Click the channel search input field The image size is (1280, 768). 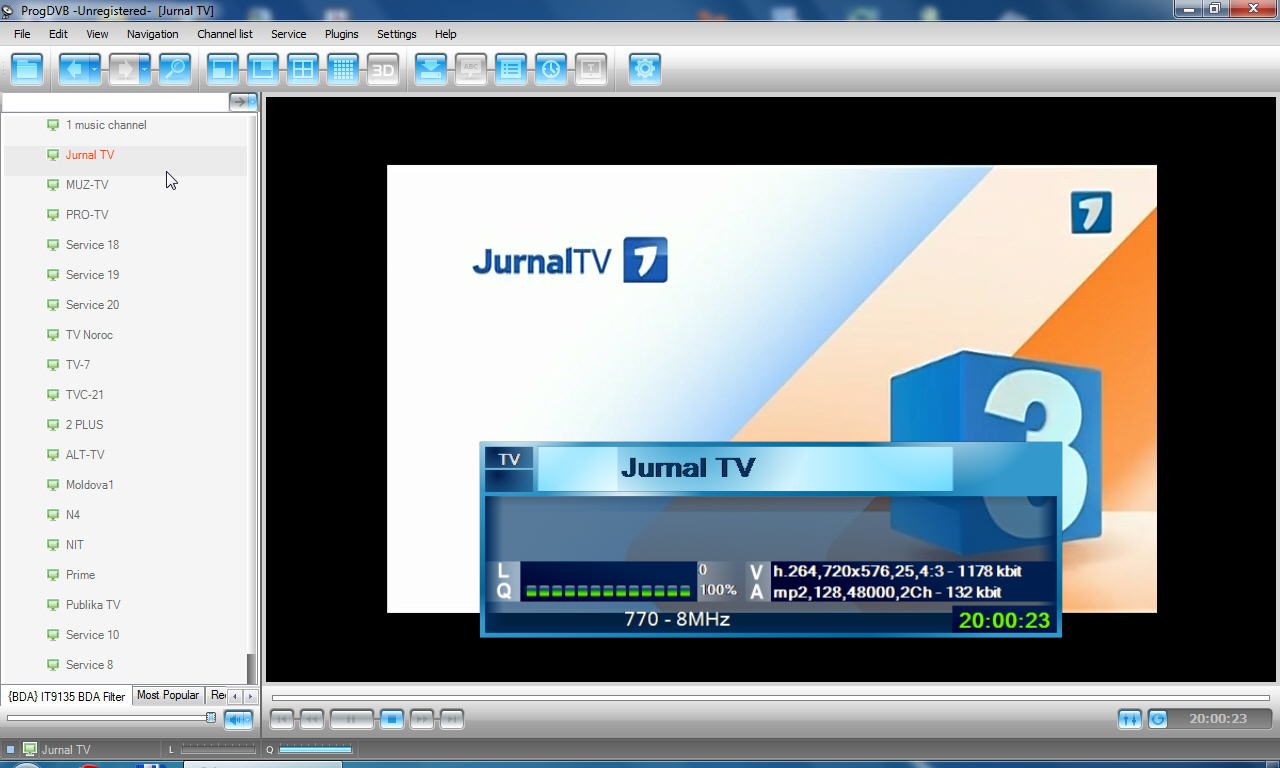[115, 102]
